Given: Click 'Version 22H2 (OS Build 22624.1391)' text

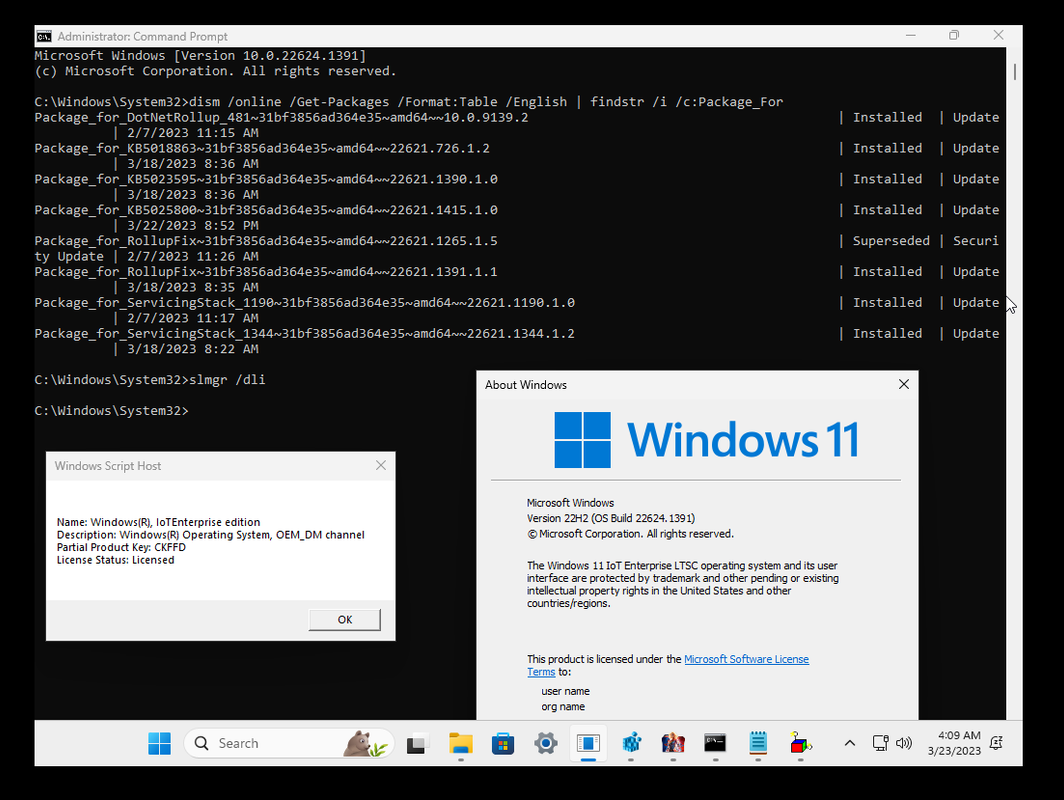Looking at the screenshot, I should click(x=611, y=518).
